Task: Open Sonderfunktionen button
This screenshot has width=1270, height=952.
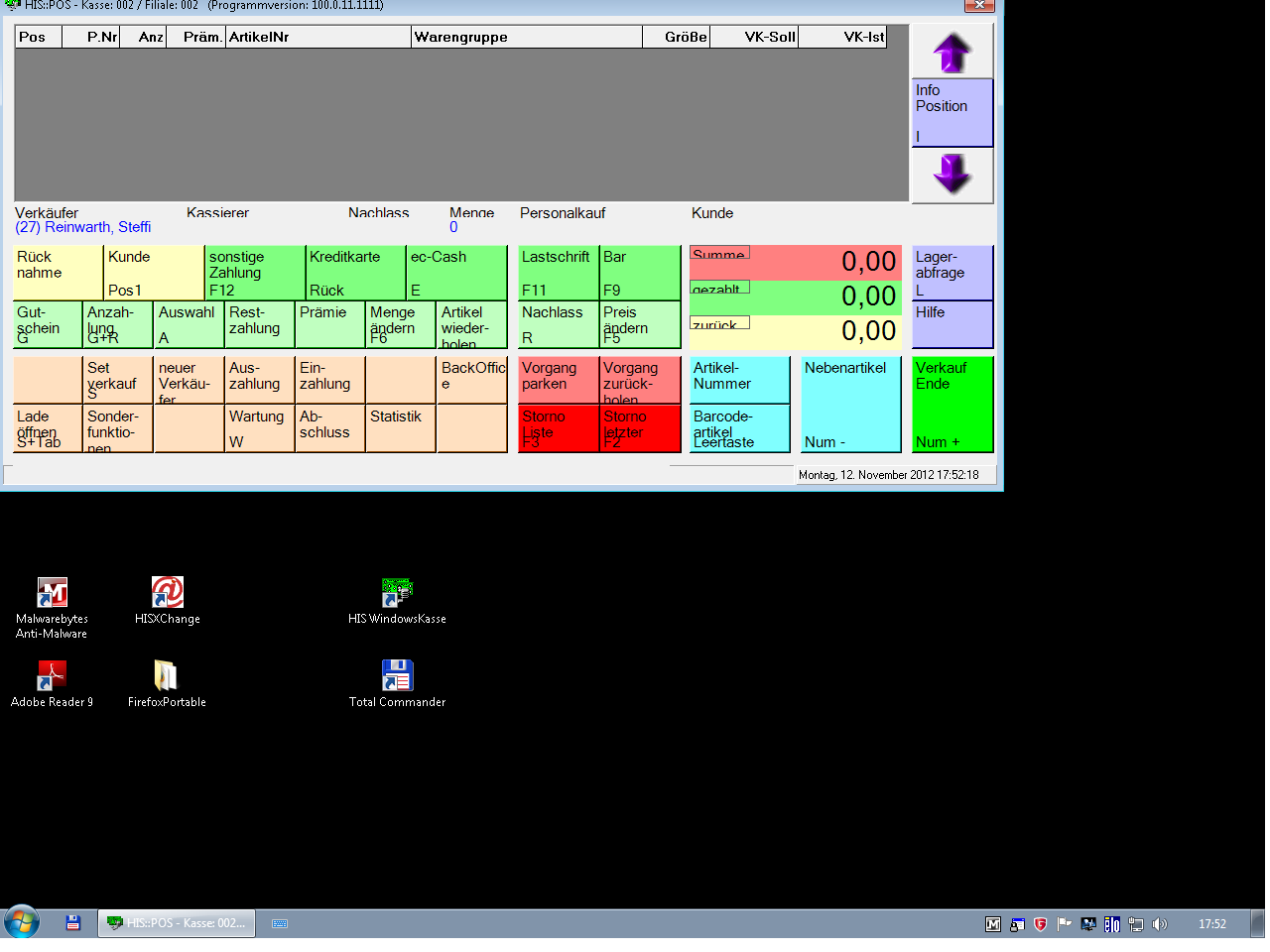Action: [x=118, y=428]
